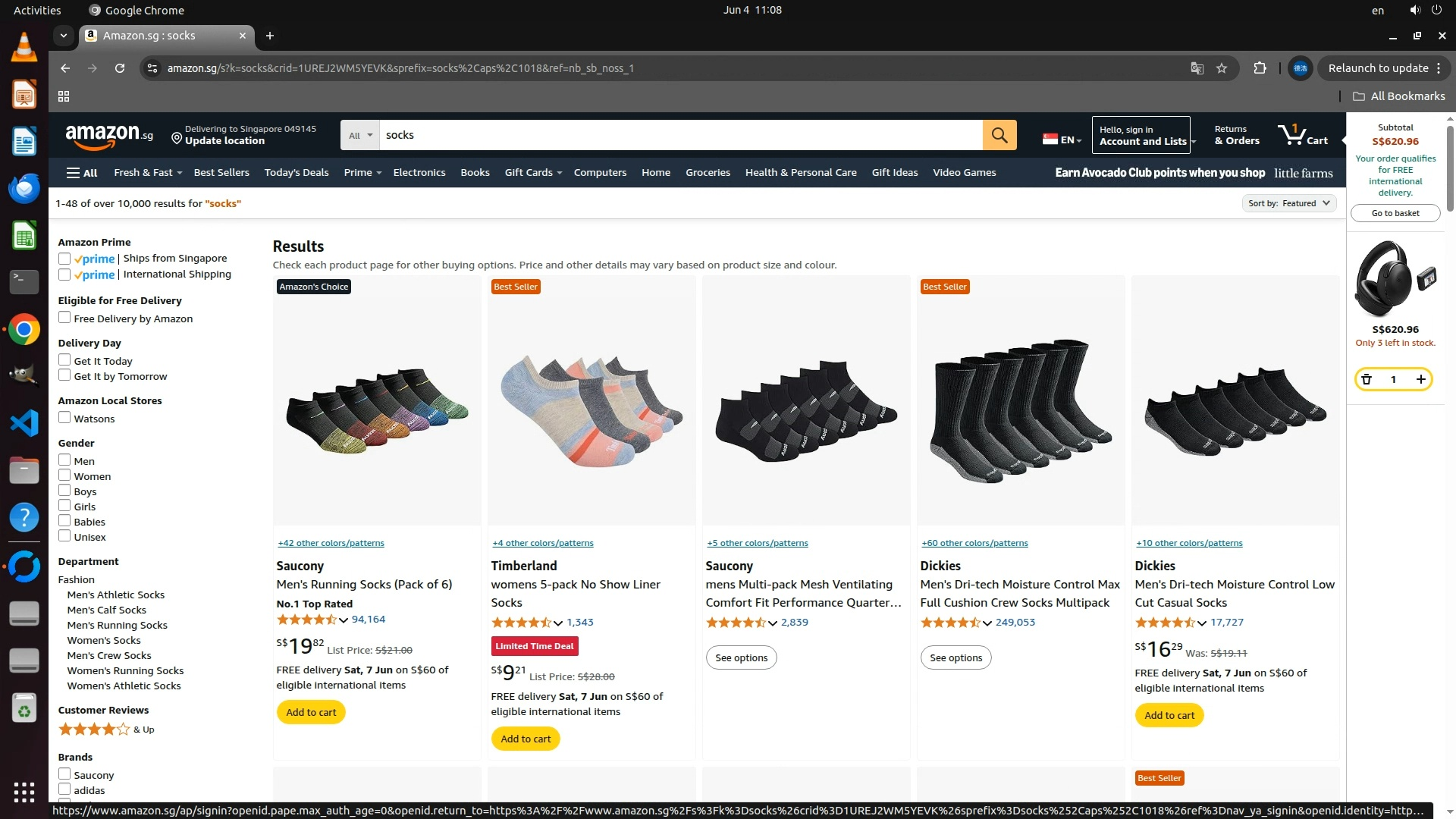Image resolution: width=1456 pixels, height=819 pixels.
Task: Open the EN language selector dropdown
Action: pos(1062,140)
